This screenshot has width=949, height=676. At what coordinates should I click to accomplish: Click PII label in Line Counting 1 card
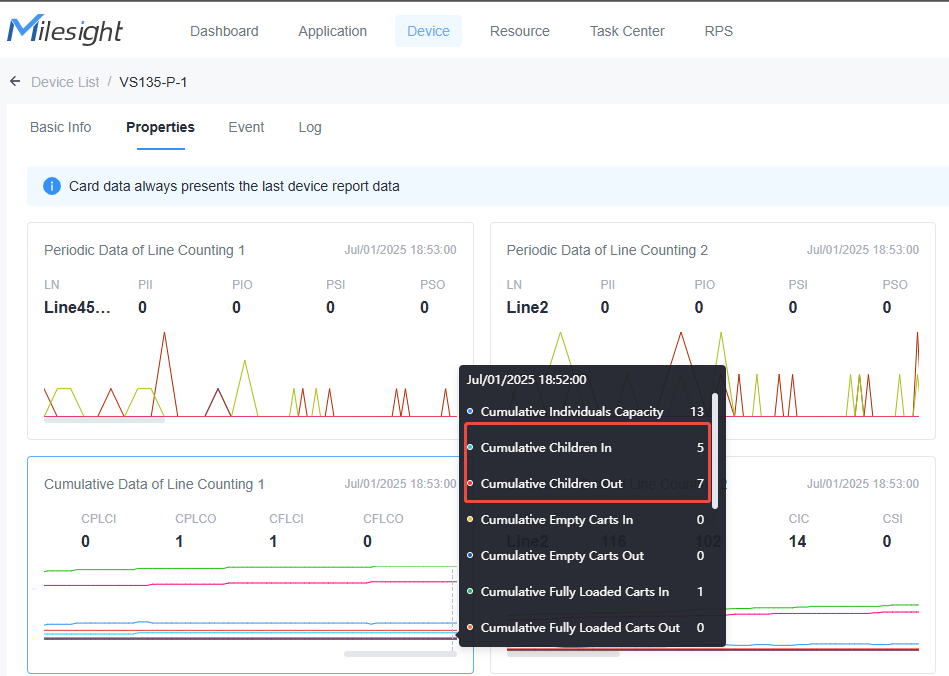(x=145, y=284)
